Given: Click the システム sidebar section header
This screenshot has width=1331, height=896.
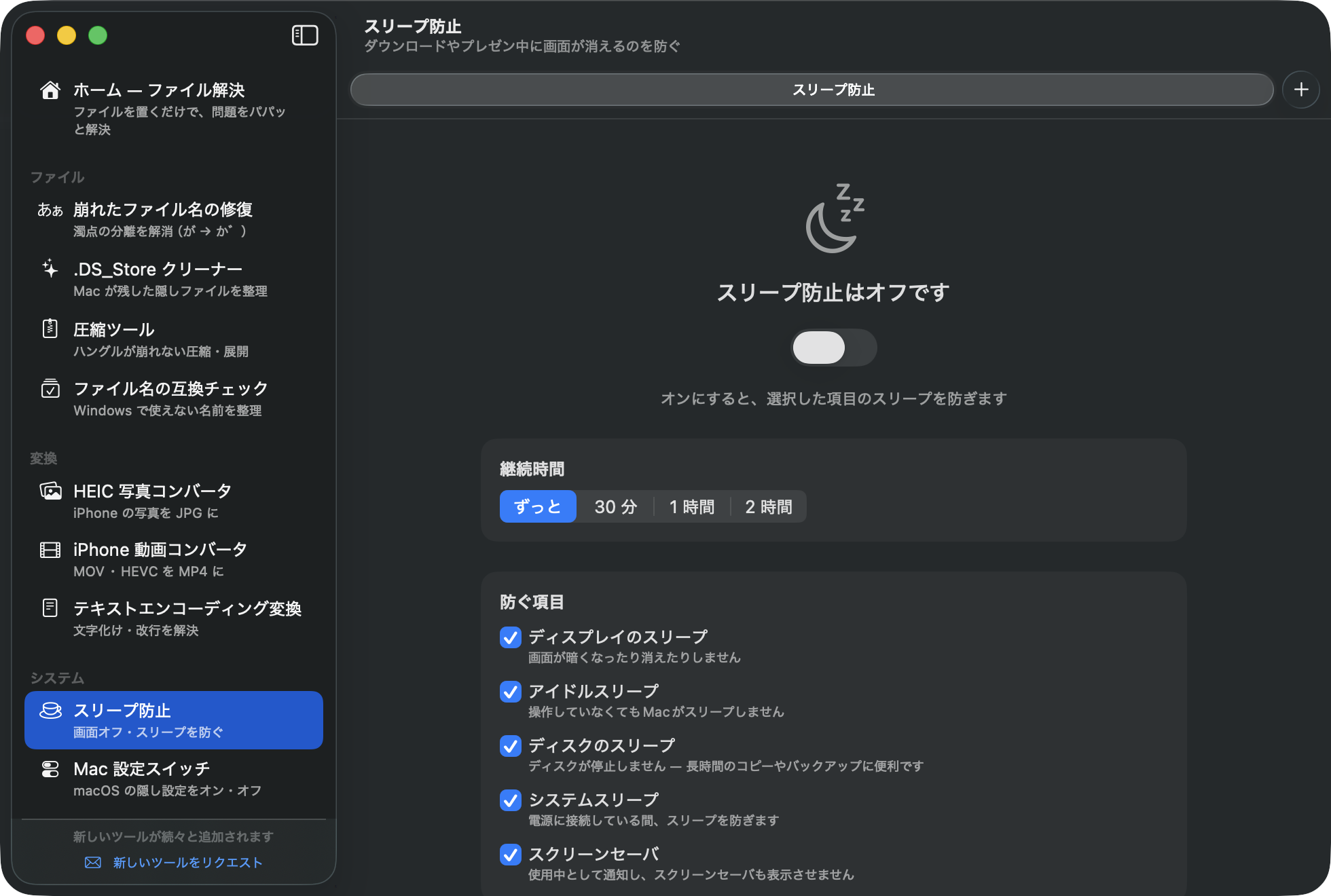Looking at the screenshot, I should click(x=57, y=678).
